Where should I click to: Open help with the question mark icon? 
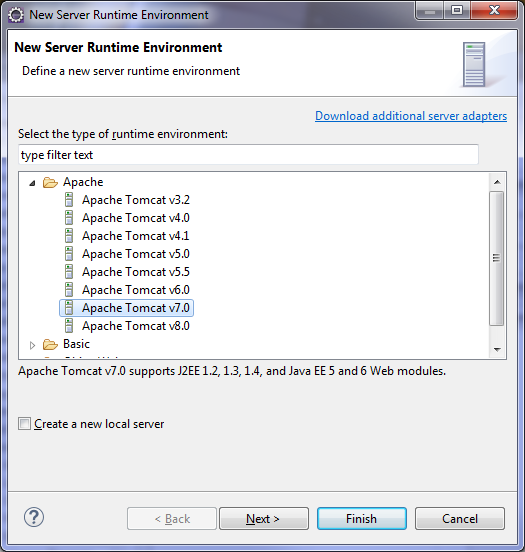[x=34, y=517]
